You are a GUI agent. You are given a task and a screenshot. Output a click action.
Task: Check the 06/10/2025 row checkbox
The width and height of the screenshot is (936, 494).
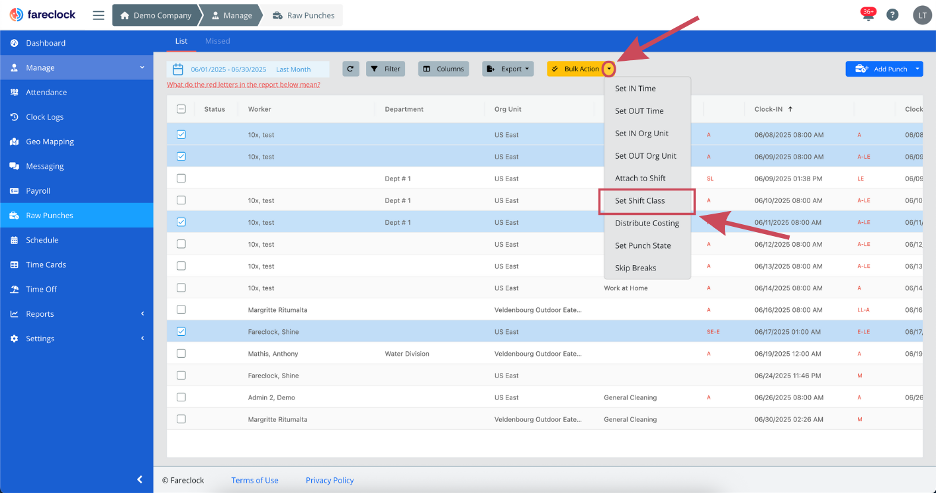coord(181,200)
